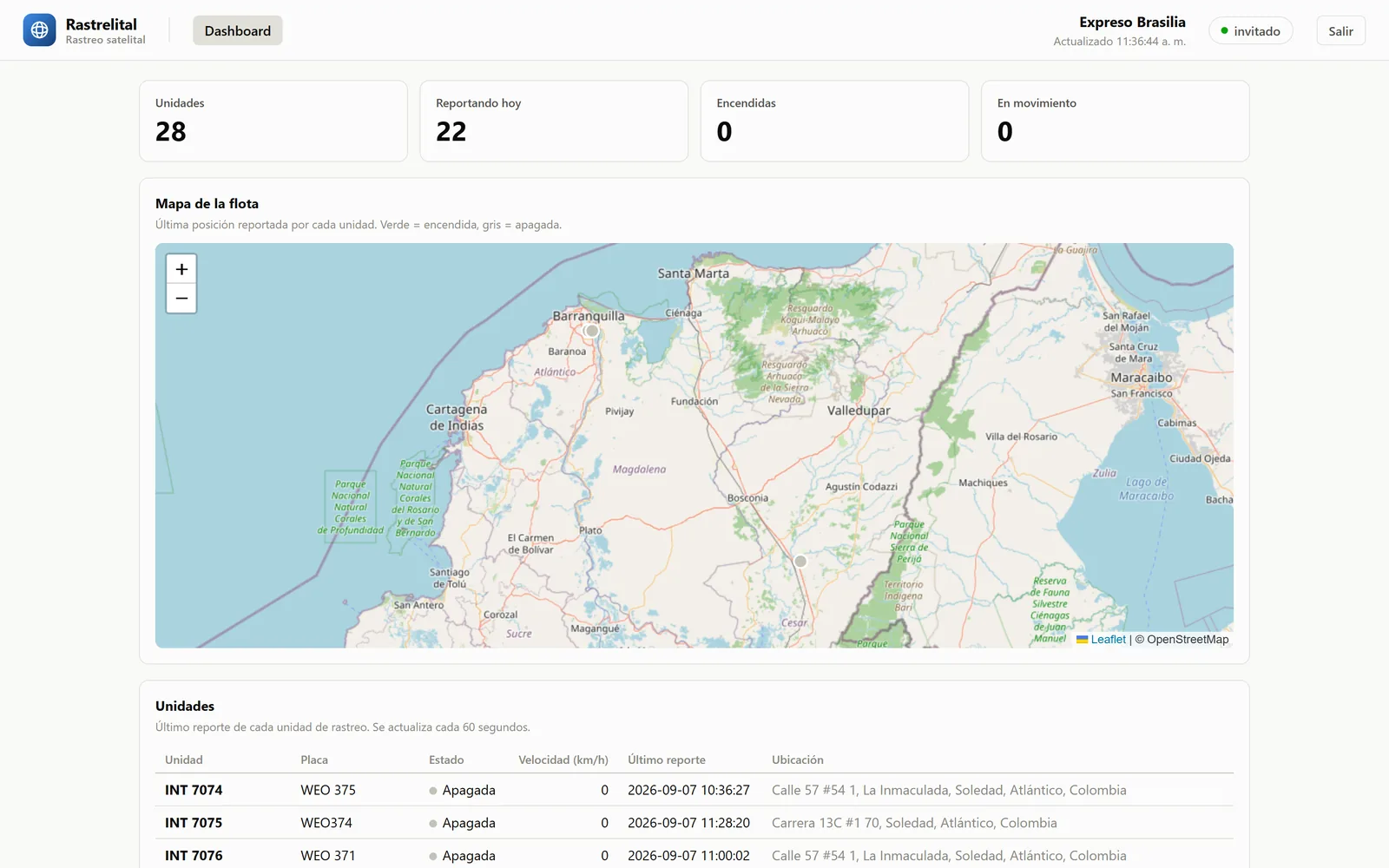Screen dimensions: 1389x868
Task: Click Expreso Brasilia company name
Action: [x=1132, y=23]
